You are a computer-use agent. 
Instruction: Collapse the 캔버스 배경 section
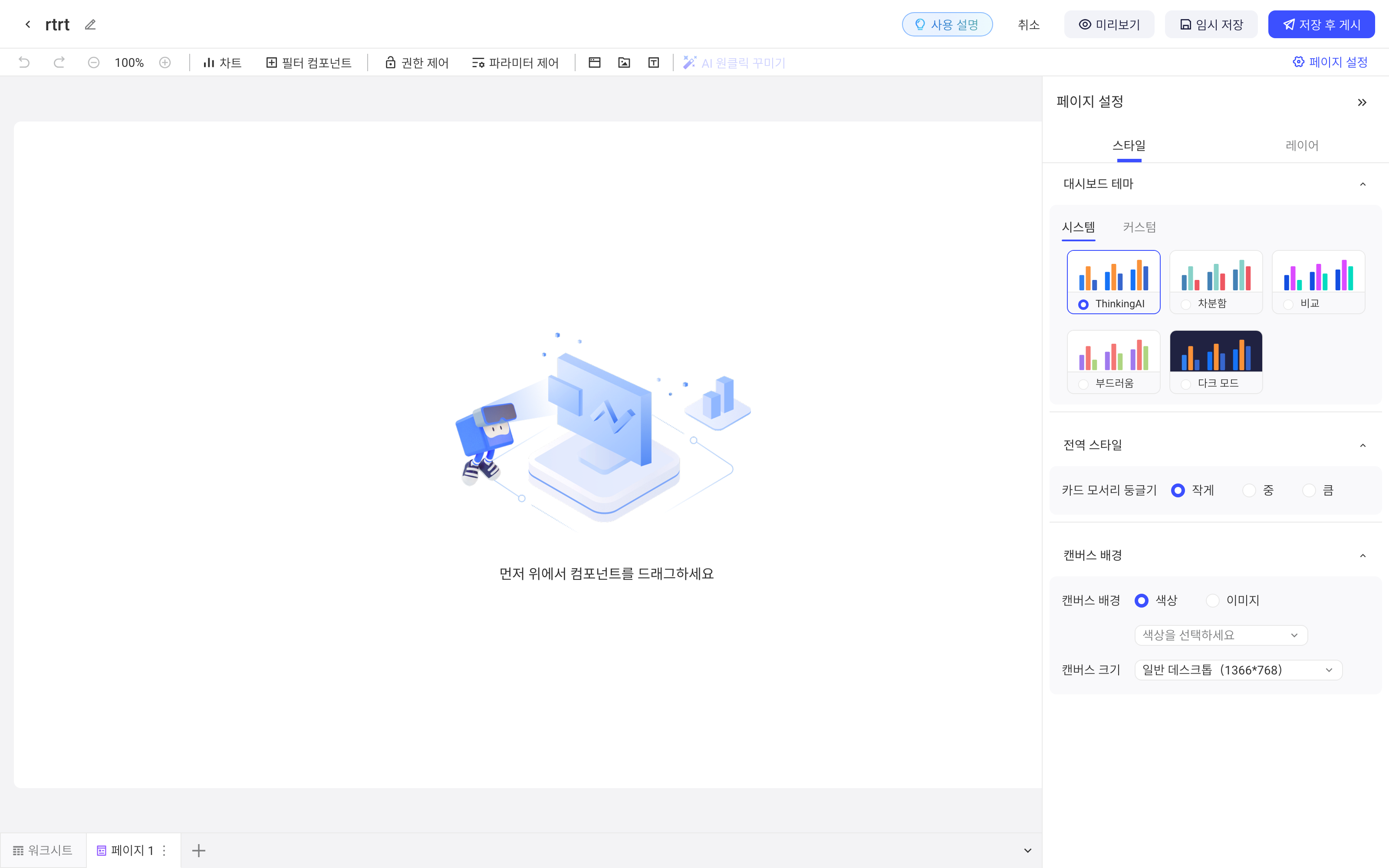coord(1363,556)
